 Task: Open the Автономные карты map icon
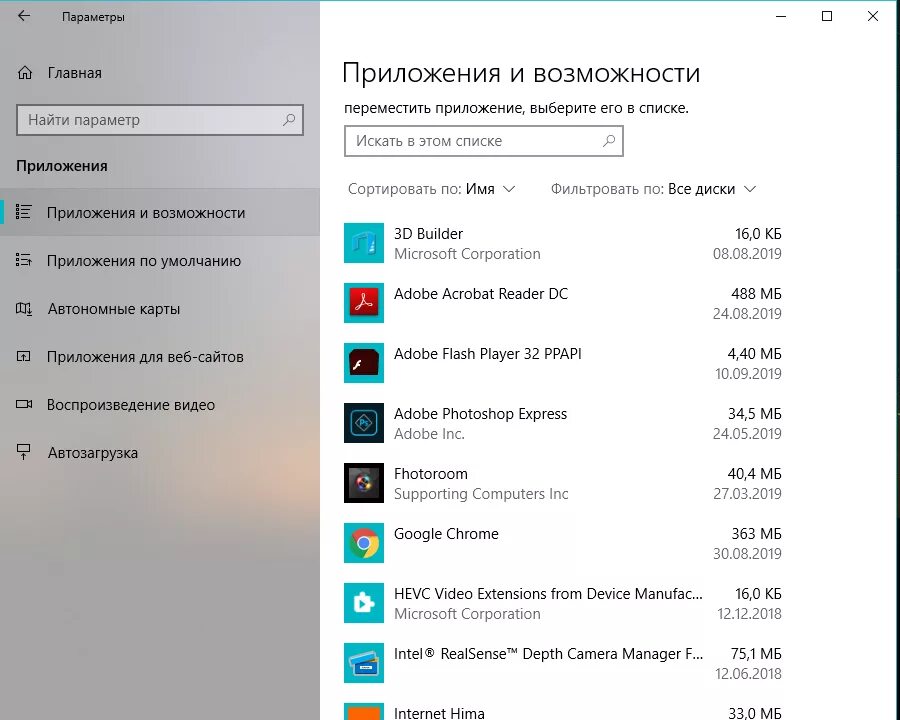pyautogui.click(x=24, y=308)
